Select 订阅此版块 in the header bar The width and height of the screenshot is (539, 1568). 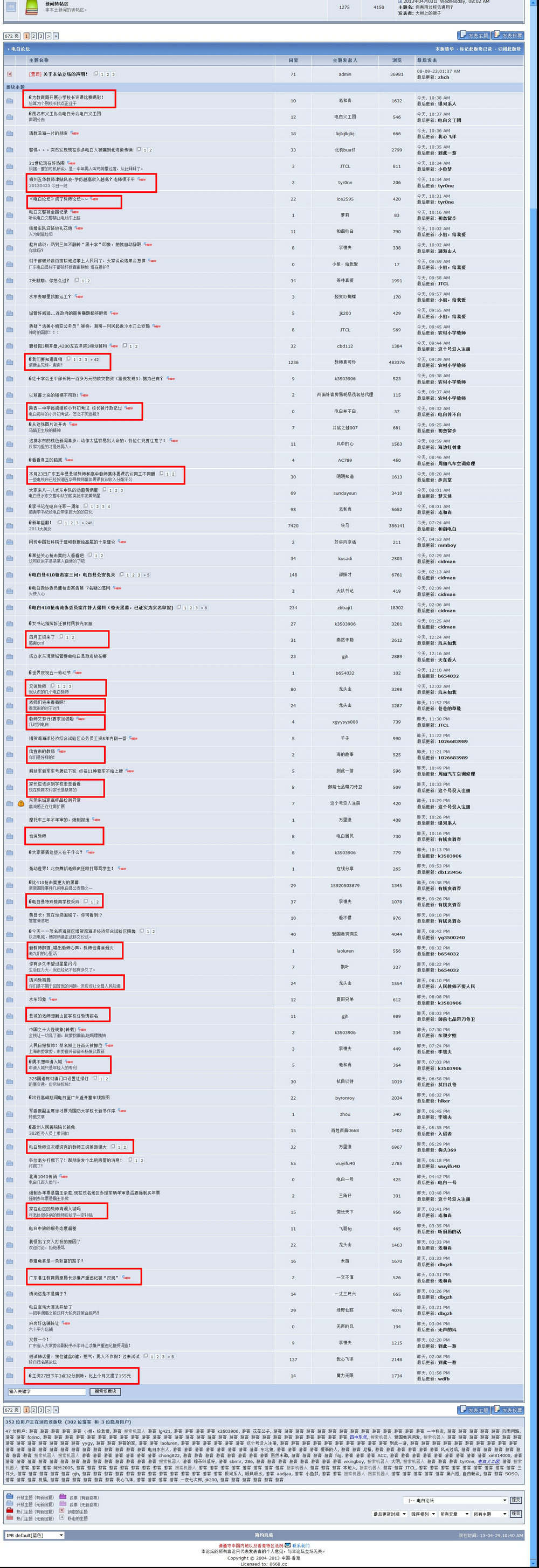pos(509,48)
